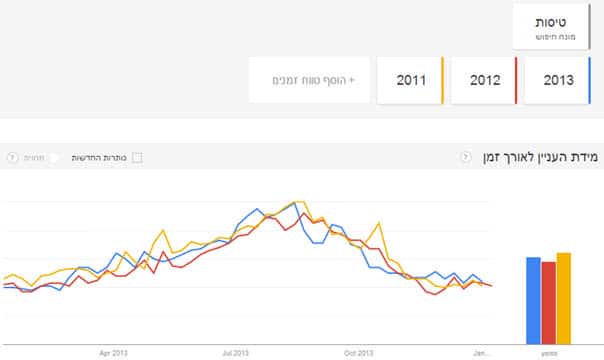Click the red average bar for 2012
Screen dimensions: 604x360
pos(549,303)
